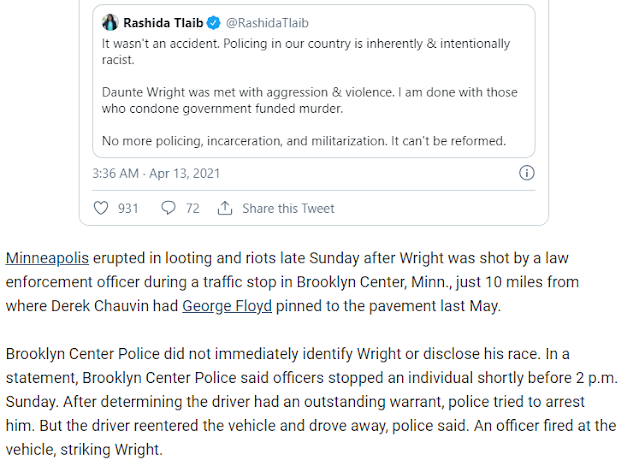Image resolution: width=639 pixels, height=460 pixels.
Task: Click Rashida Tlaib's profile avatar
Action: tap(110, 22)
